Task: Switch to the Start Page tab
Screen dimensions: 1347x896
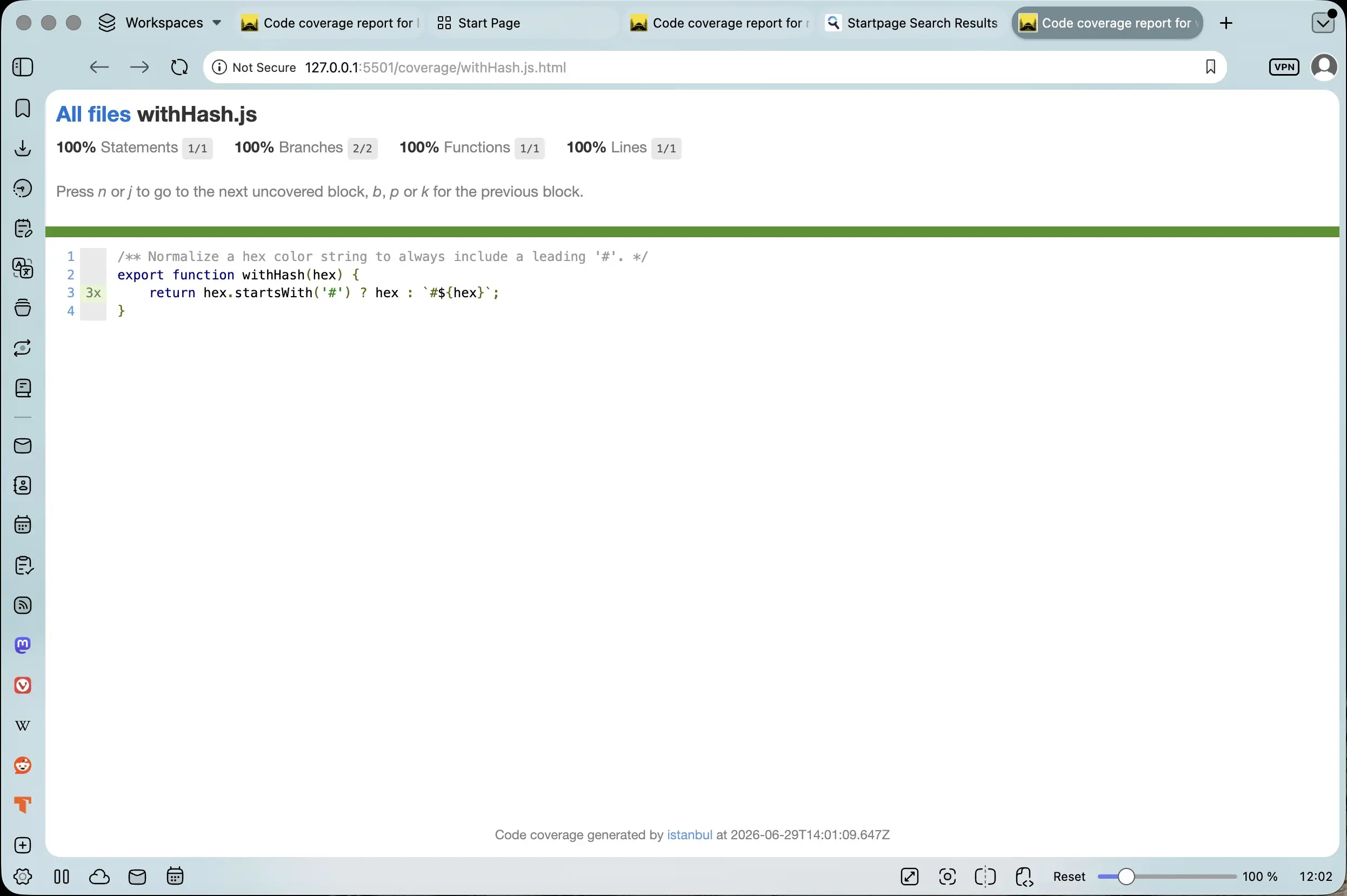Action: (x=525, y=23)
